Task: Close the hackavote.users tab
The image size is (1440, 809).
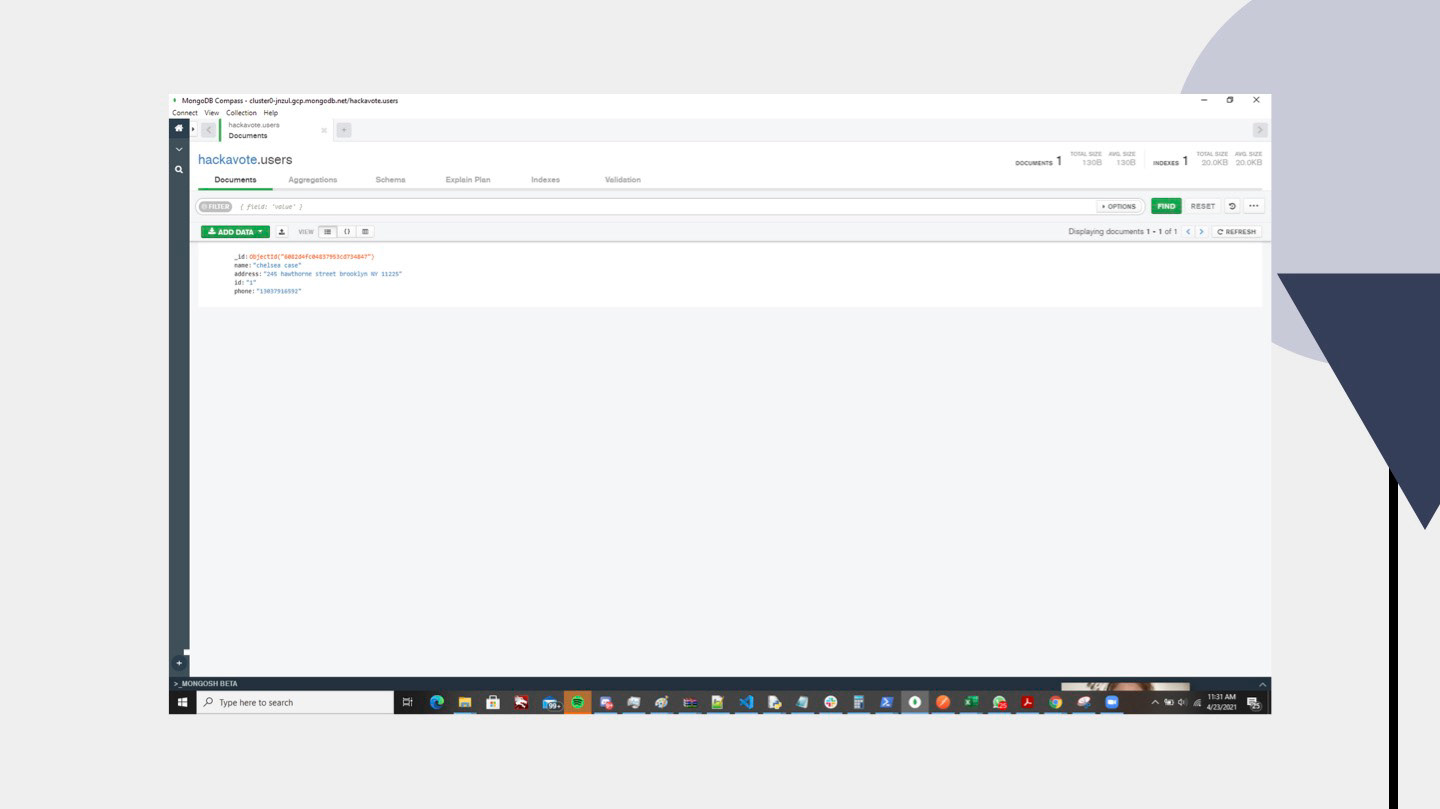Action: (324, 130)
